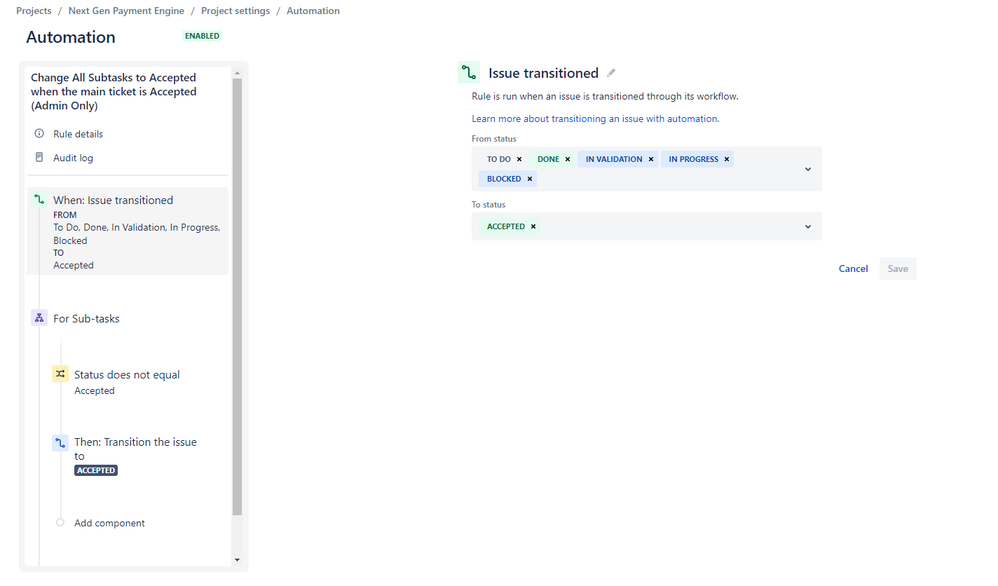This screenshot has width=998, height=586.
Task: Click the rule panel vertical scrollbar thumb
Action: tap(237, 296)
